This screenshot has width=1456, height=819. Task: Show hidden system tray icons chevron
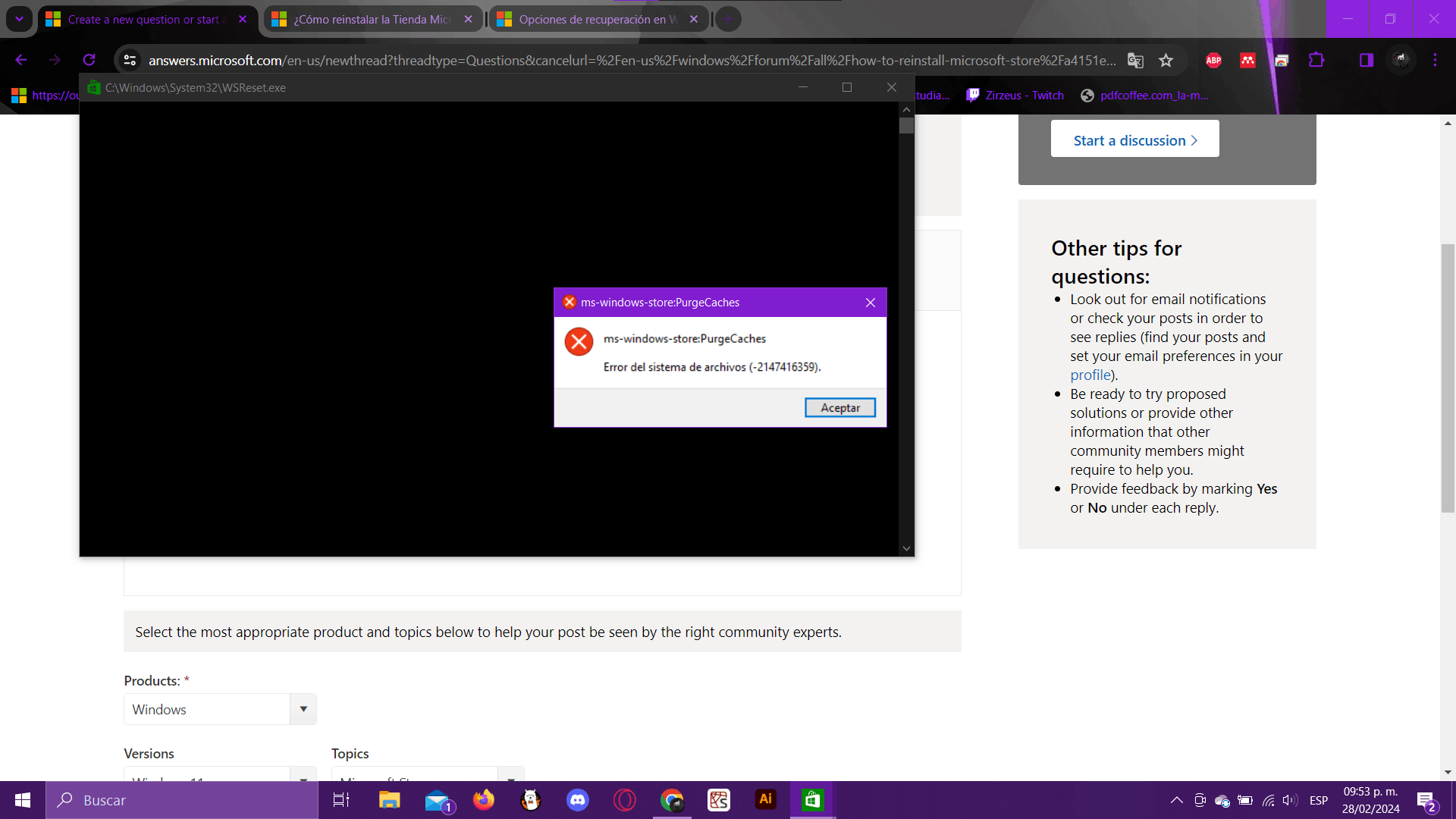tap(1176, 800)
